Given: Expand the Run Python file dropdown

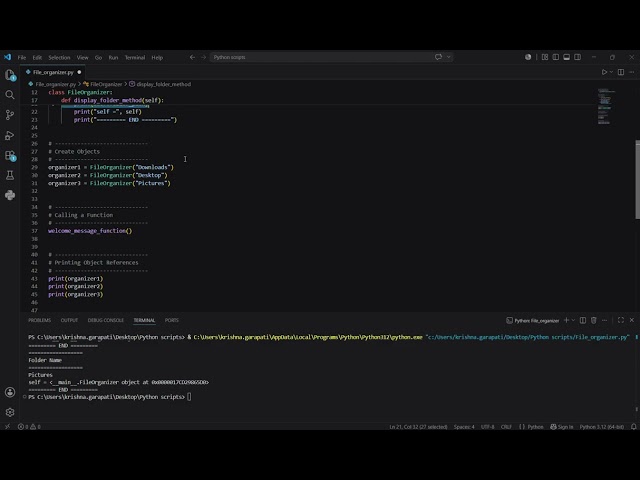Looking at the screenshot, I should point(611,72).
